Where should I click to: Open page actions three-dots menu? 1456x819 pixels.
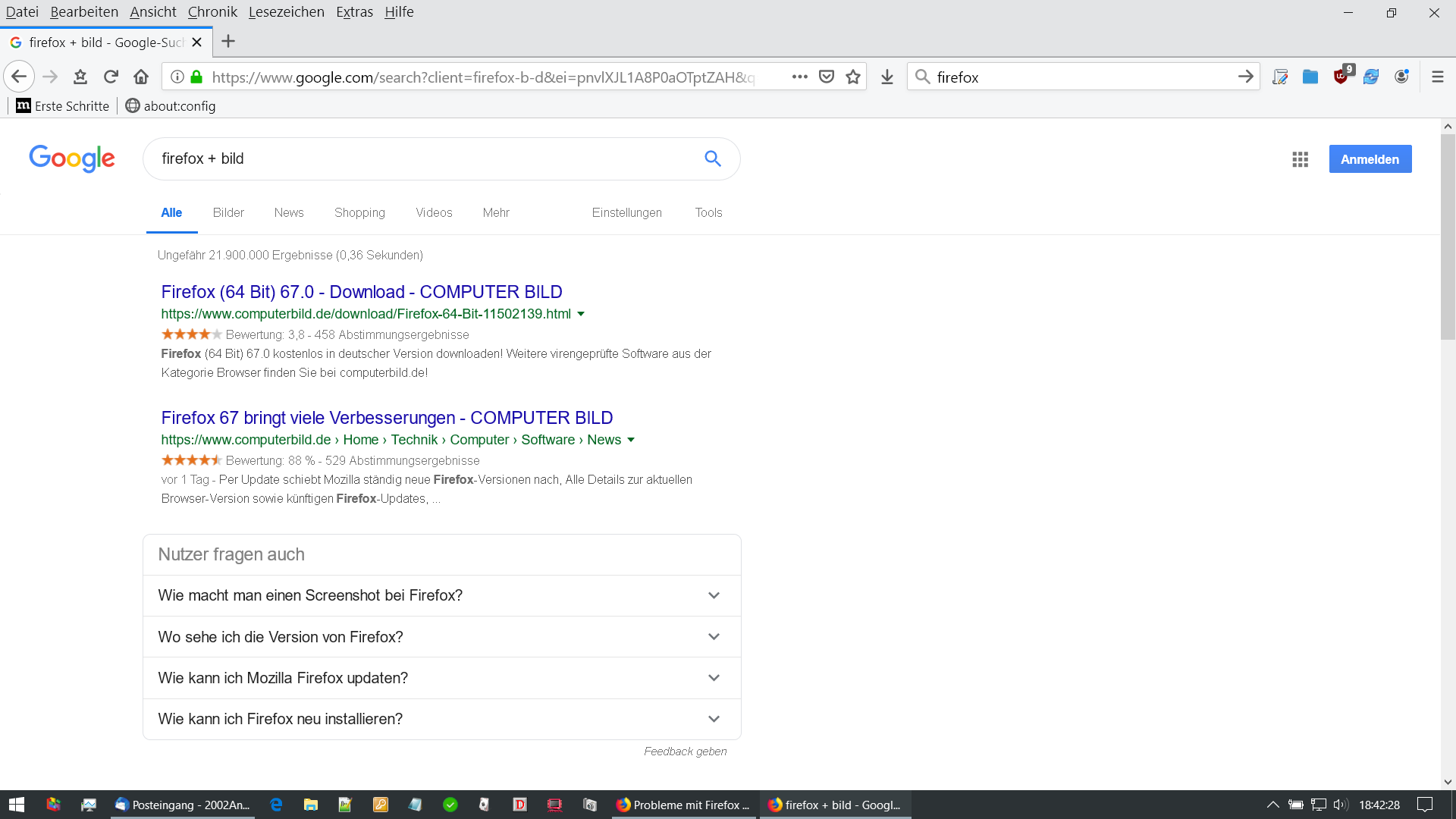(799, 77)
